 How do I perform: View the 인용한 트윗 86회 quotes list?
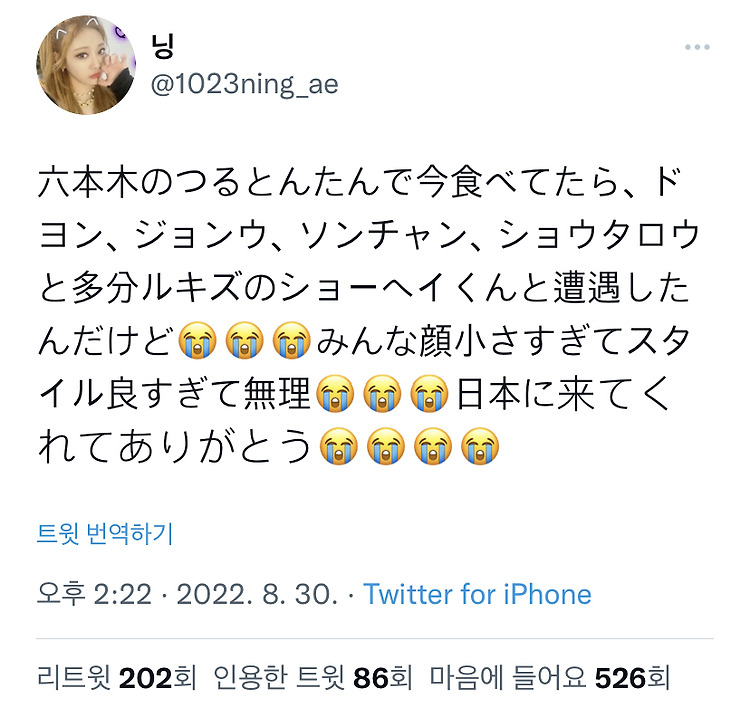312,678
